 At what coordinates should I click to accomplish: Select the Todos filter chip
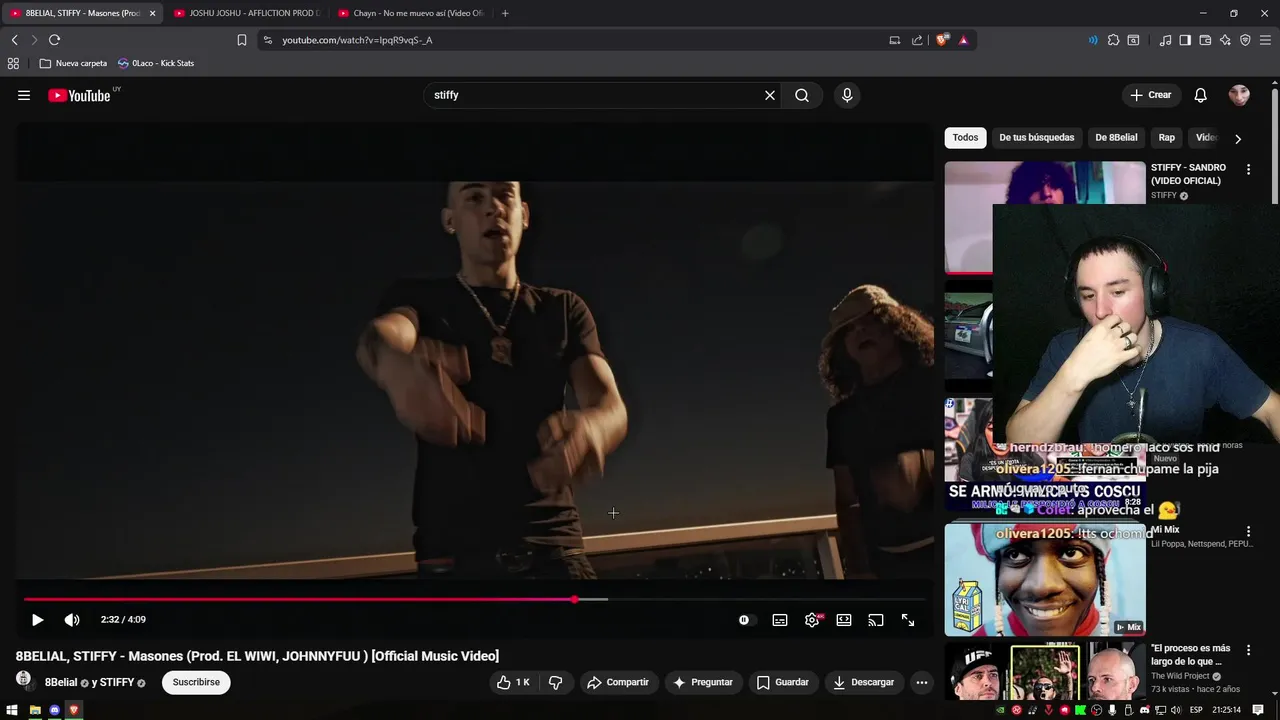click(965, 138)
